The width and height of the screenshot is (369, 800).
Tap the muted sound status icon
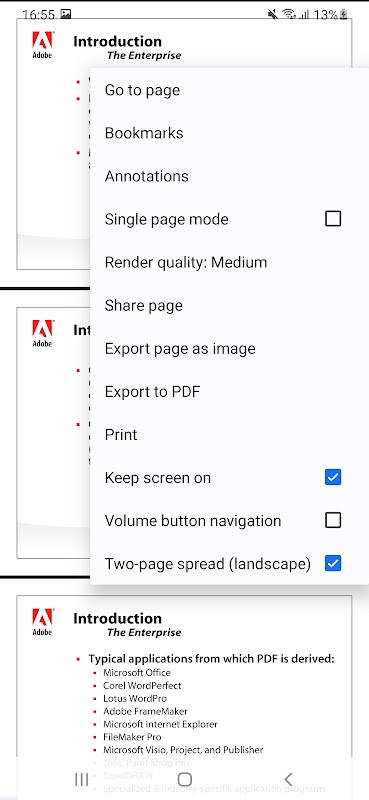273,15
